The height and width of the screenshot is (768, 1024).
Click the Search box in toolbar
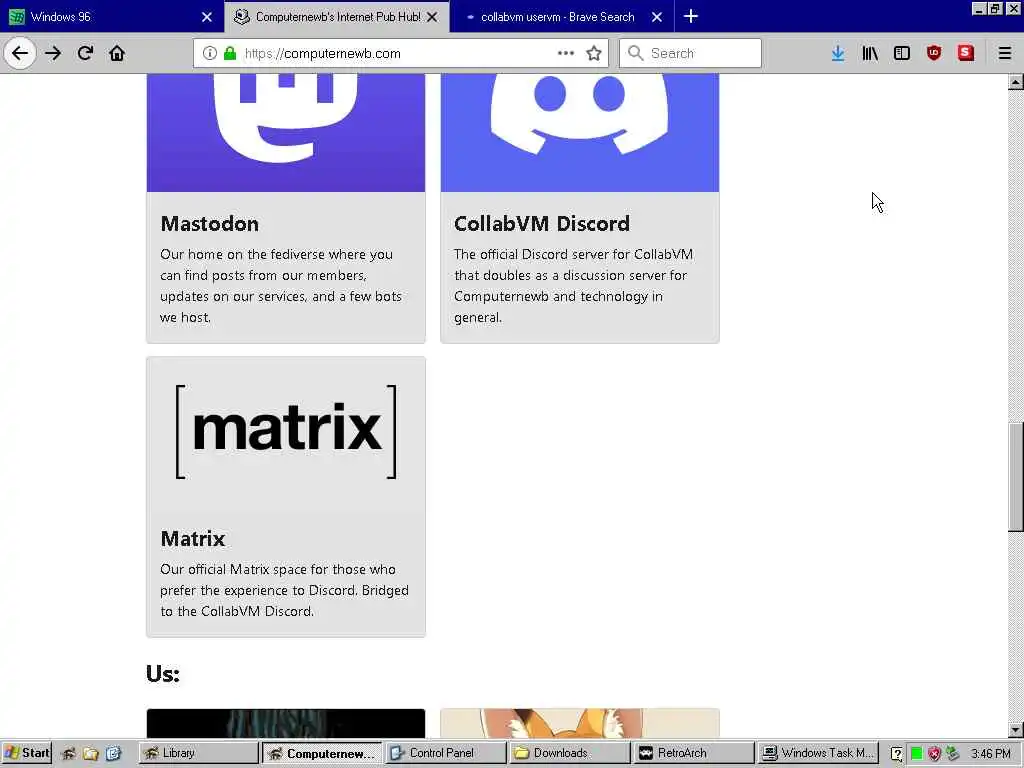click(690, 53)
